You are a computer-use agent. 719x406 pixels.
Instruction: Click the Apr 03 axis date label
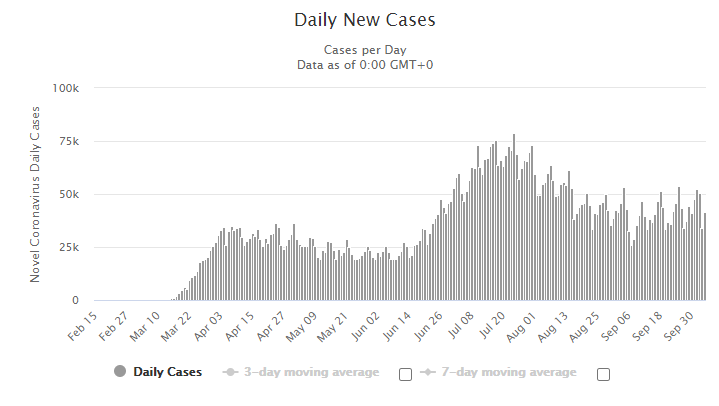208,326
